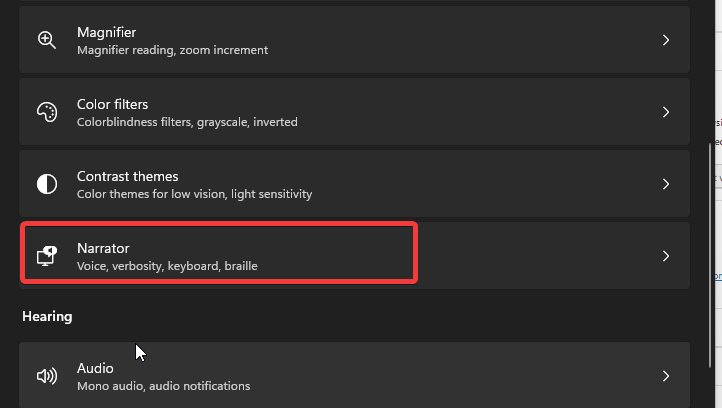Image resolution: width=722 pixels, height=408 pixels.
Task: Click 'Colorblindness filters, grayscale, inverted' subtitle
Action: (187, 122)
